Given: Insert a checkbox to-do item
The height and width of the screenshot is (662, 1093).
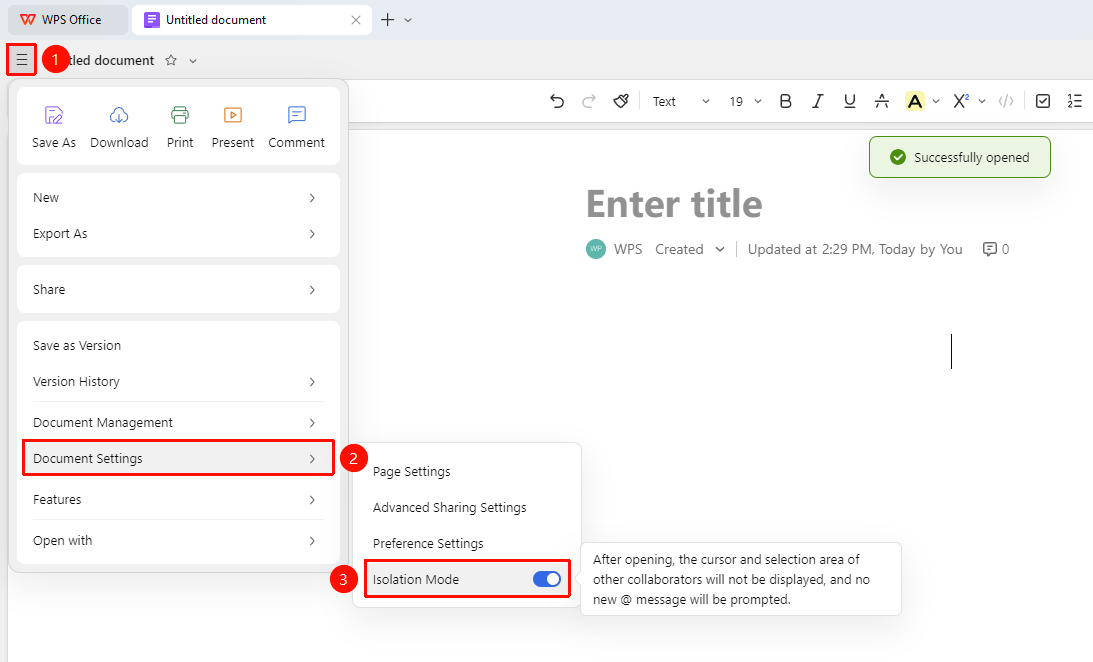Looking at the screenshot, I should tap(1043, 102).
